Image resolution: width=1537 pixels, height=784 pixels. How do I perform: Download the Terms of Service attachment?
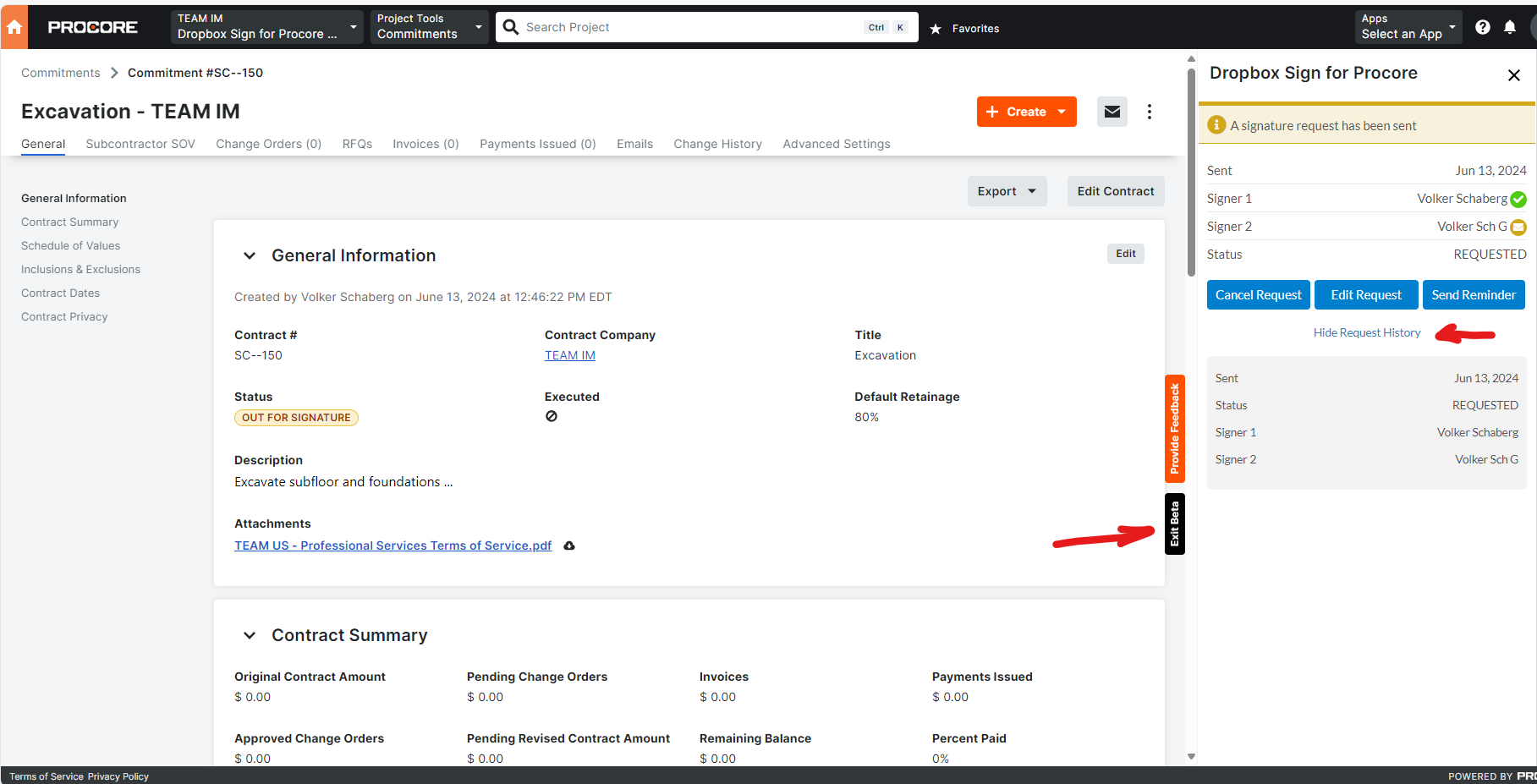pyautogui.click(x=568, y=546)
